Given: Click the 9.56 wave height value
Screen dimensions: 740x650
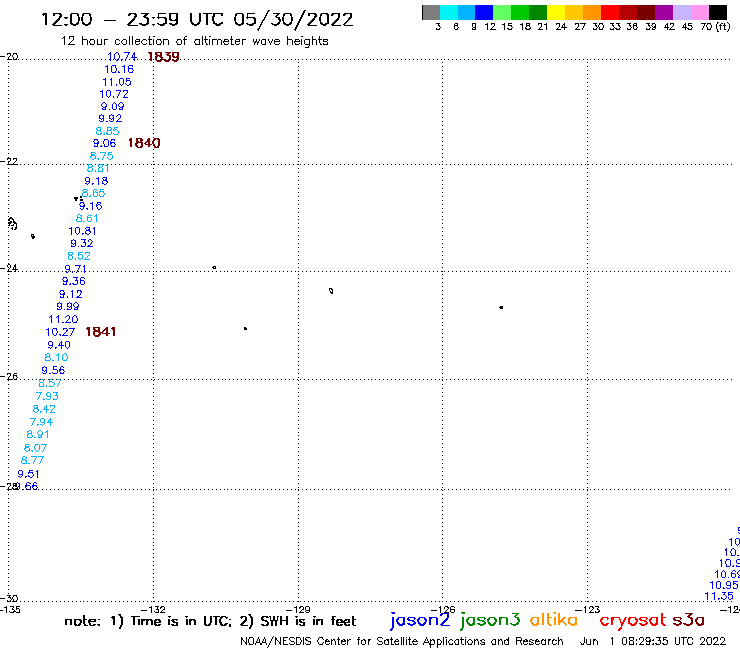Looking at the screenshot, I should tap(53, 370).
